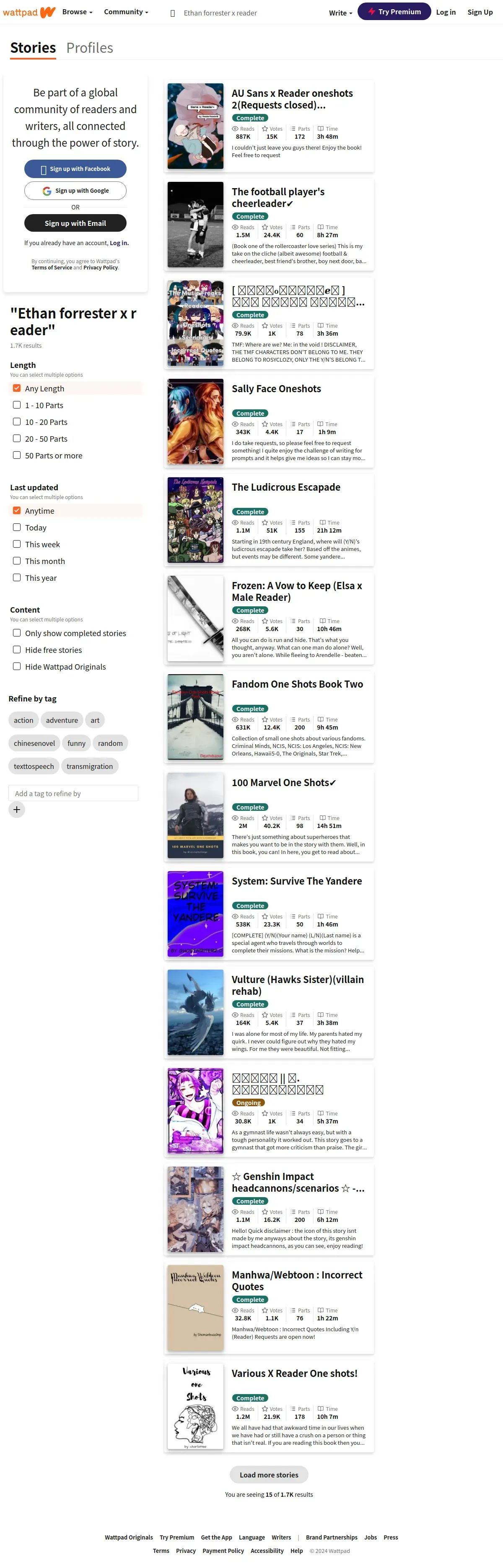This screenshot has height=1568, width=503.
Task: Click Time book icon on The Ludicrous Escapade
Action: [x=323, y=523]
